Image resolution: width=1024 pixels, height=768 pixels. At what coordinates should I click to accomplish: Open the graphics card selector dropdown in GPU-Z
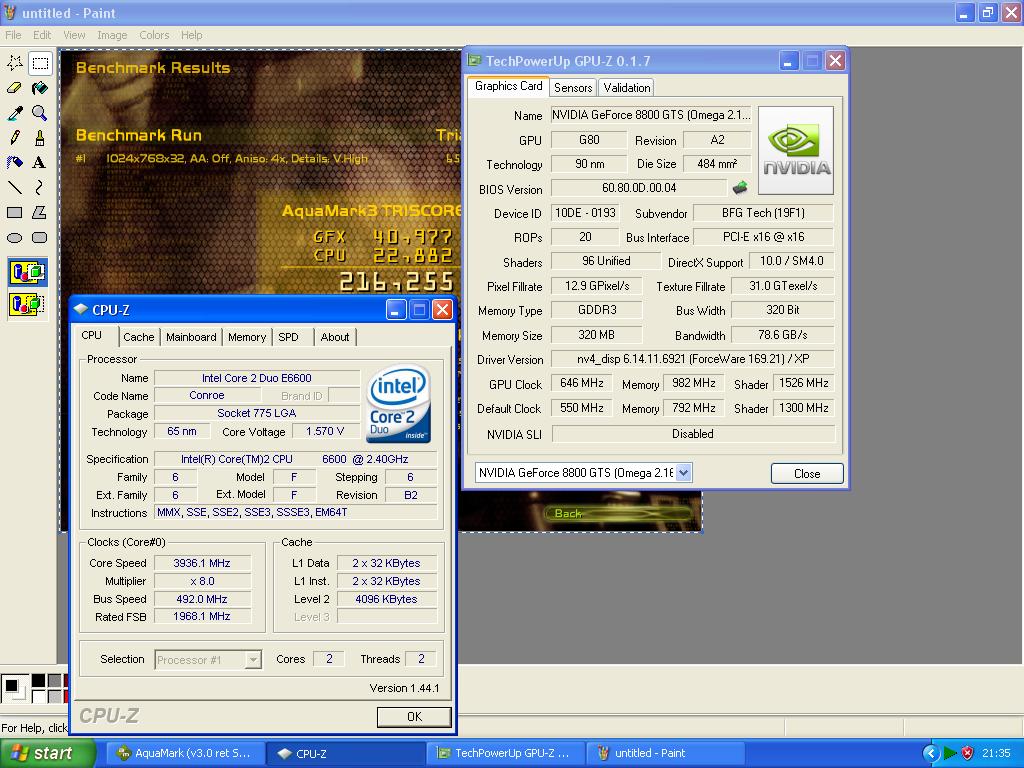point(683,472)
